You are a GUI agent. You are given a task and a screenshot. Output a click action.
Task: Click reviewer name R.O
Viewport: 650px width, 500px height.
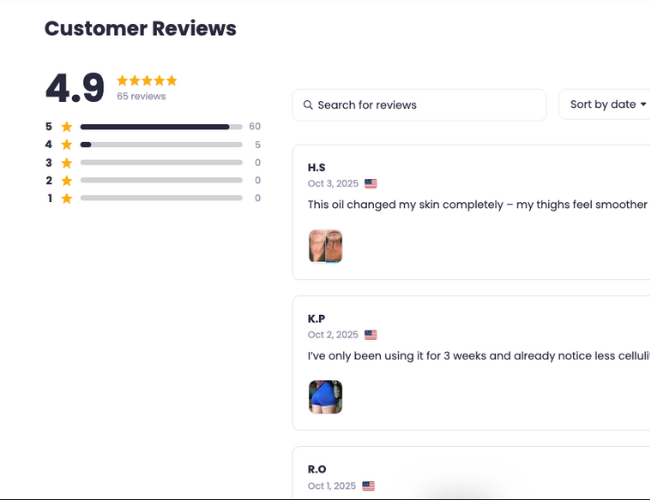pos(317,469)
